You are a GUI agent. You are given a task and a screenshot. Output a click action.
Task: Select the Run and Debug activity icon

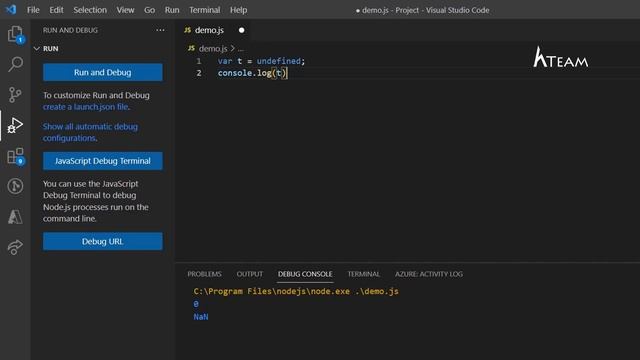click(15, 125)
